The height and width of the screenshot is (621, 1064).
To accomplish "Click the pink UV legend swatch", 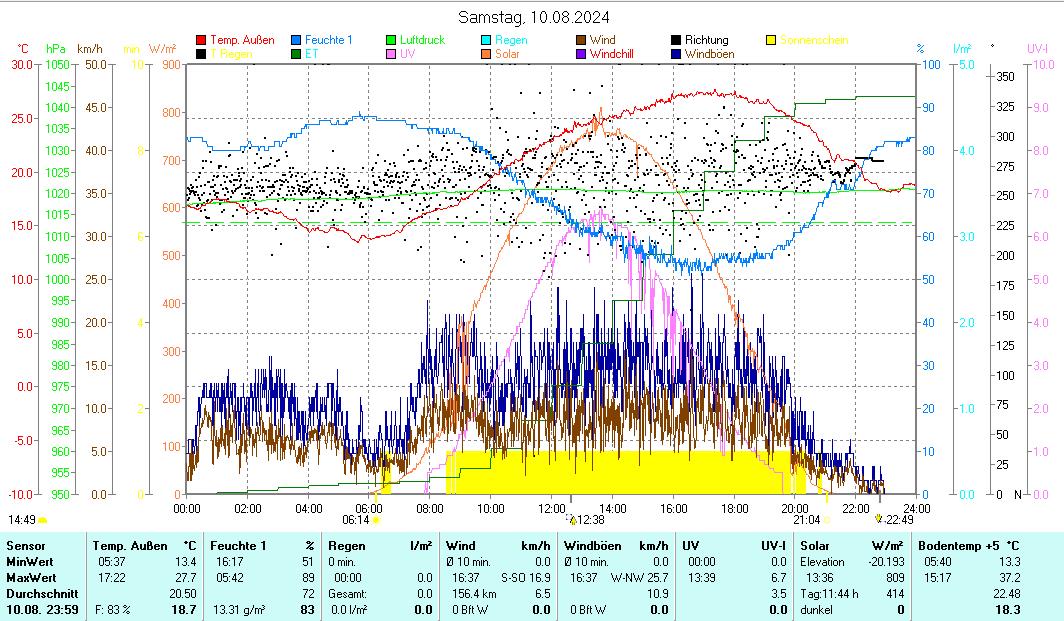I will (x=392, y=54).
